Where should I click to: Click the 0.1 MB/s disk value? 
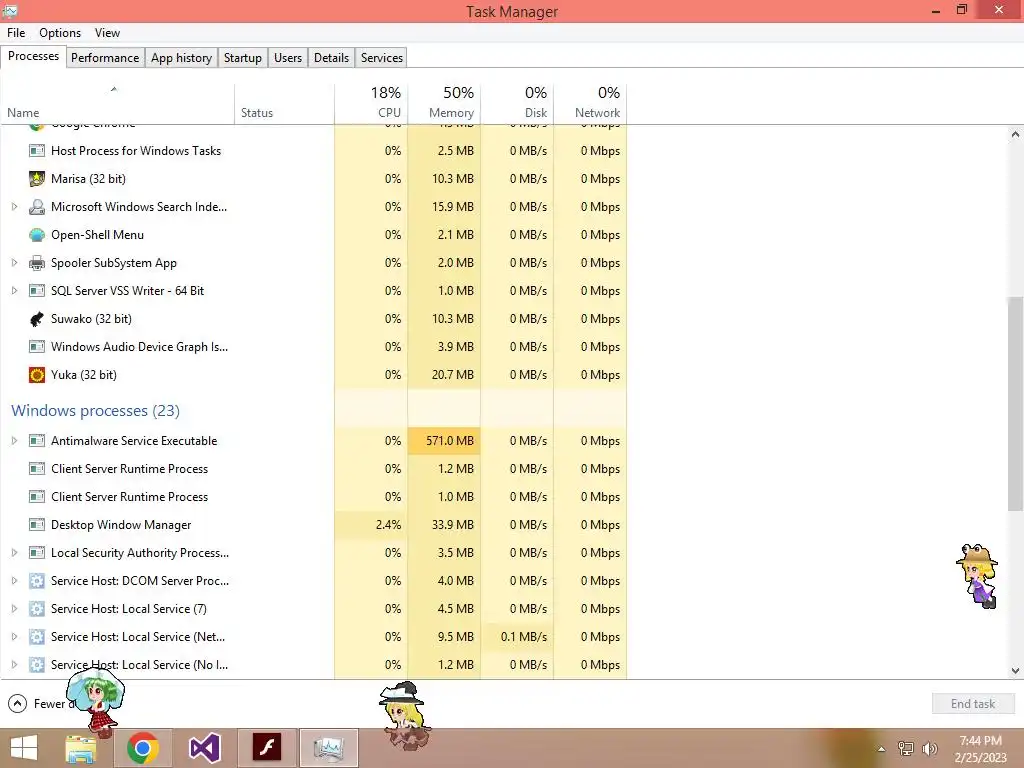coord(524,637)
